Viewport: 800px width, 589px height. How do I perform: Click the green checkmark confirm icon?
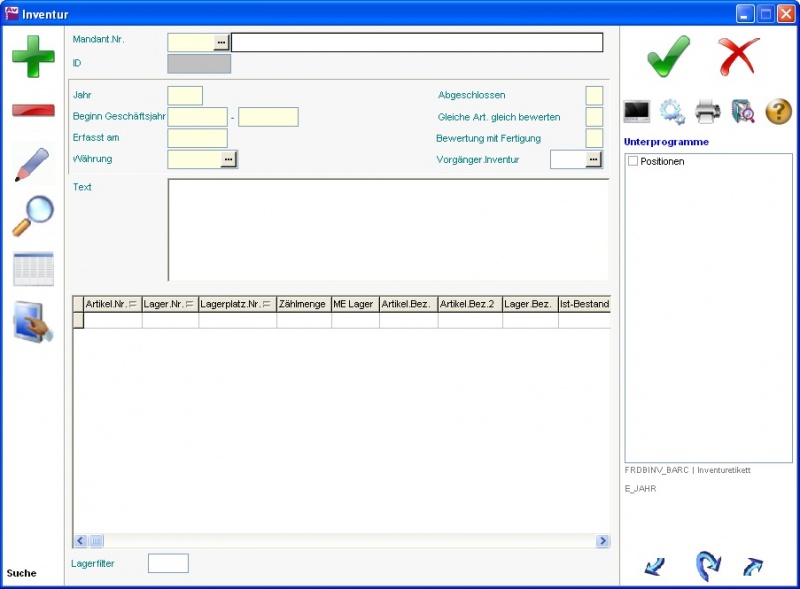tap(668, 56)
